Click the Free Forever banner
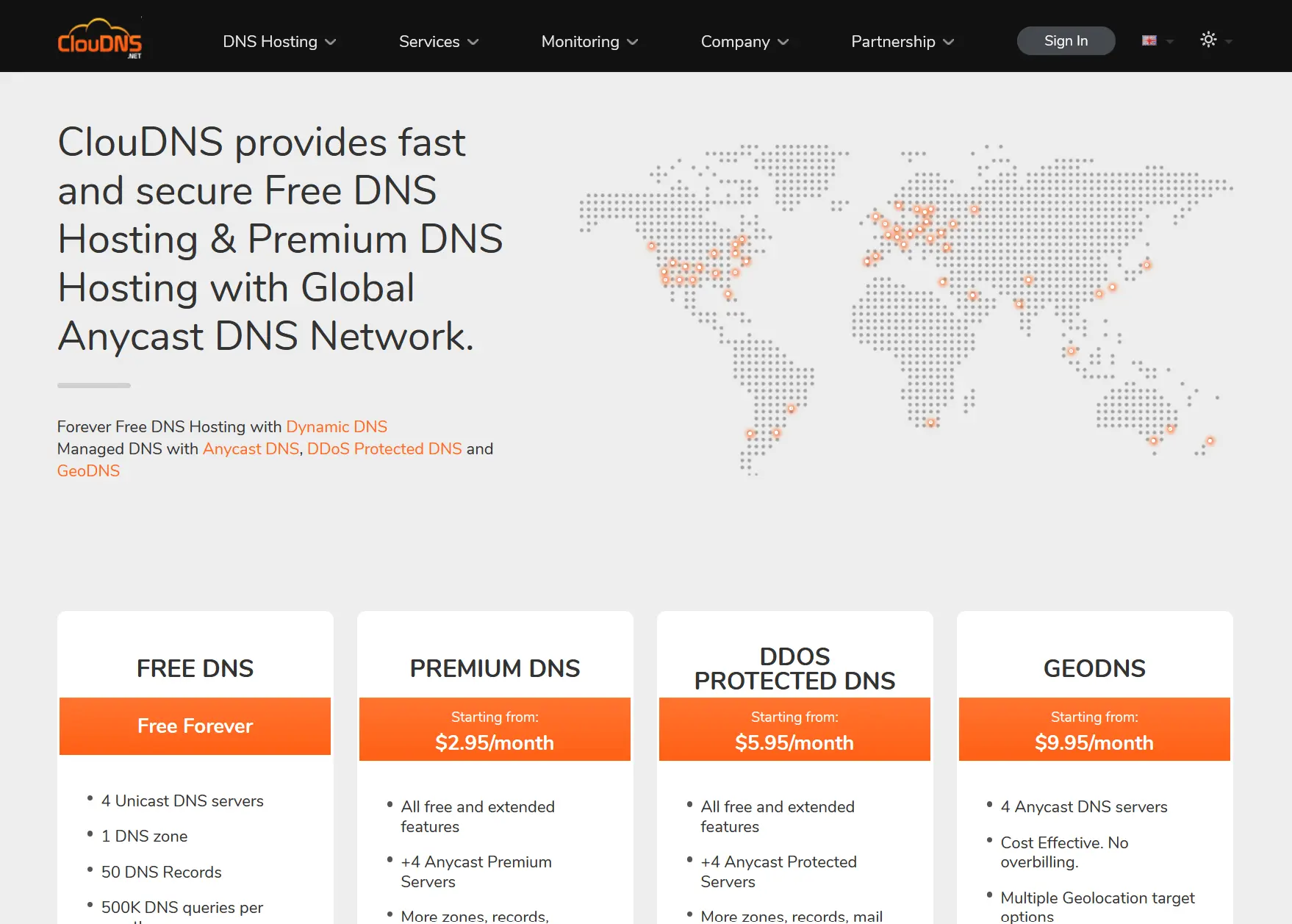Image resolution: width=1292 pixels, height=924 pixels. click(195, 726)
